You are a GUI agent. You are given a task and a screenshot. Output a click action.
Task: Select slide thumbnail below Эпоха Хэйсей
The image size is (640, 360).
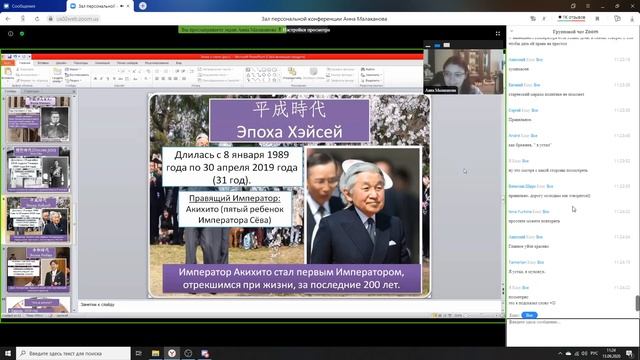point(38,269)
